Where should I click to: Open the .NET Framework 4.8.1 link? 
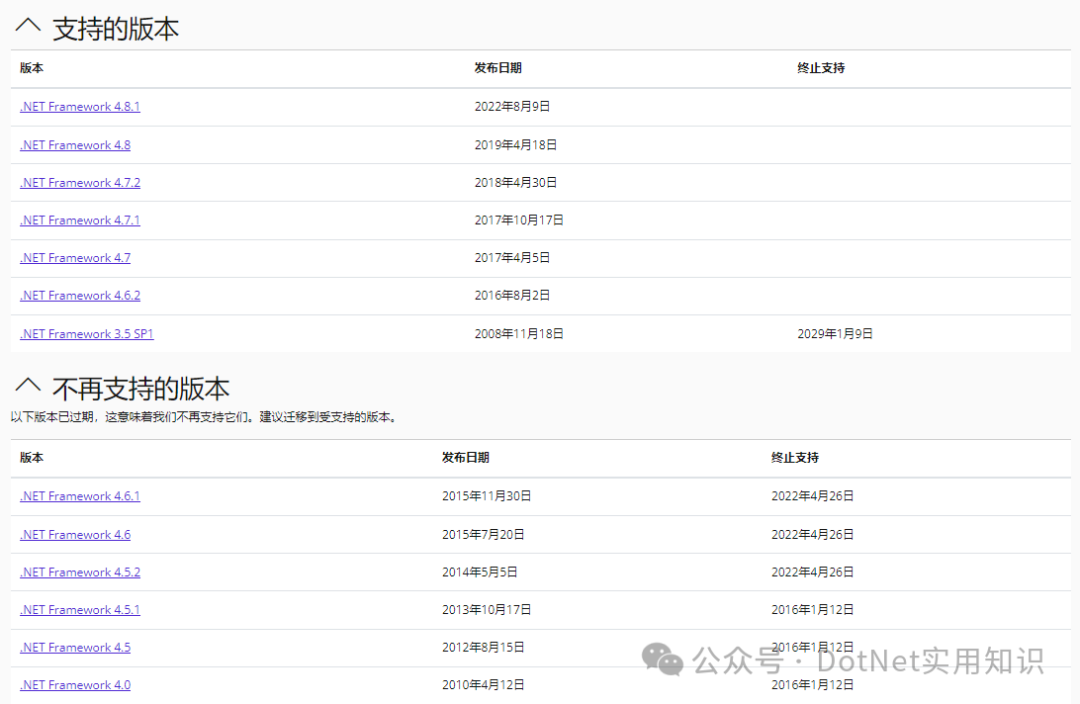[80, 107]
